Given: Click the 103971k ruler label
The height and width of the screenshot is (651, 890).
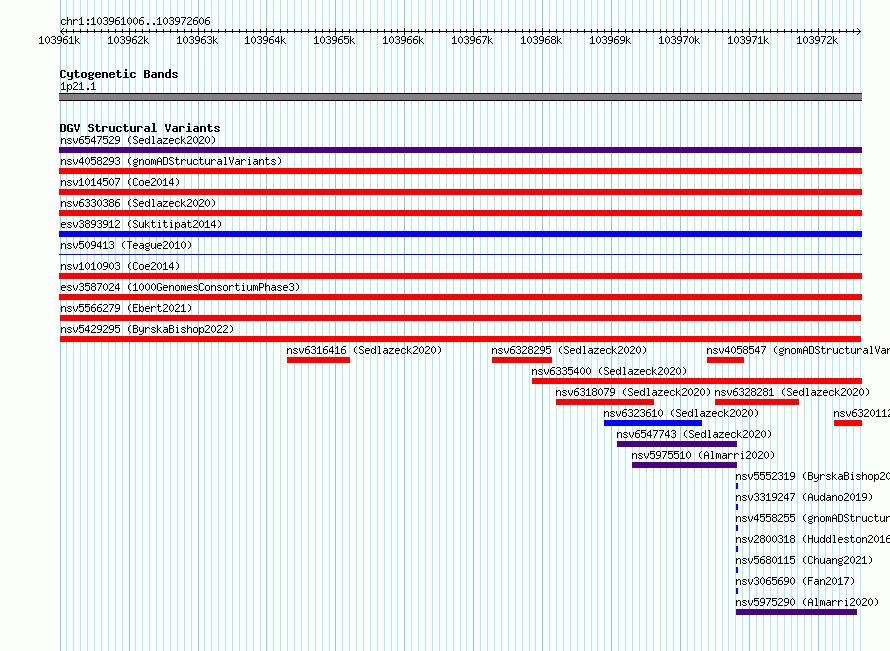Looking at the screenshot, I should (x=748, y=40).
